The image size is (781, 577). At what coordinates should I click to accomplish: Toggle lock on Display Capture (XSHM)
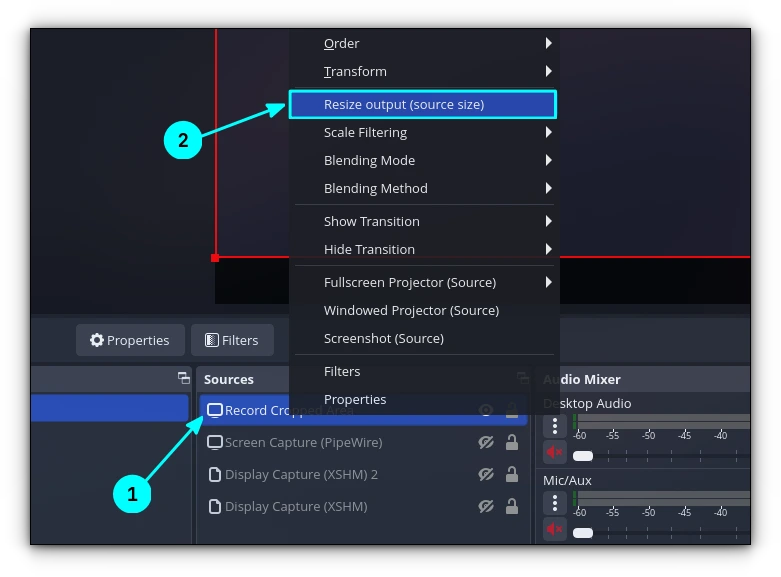[512, 506]
